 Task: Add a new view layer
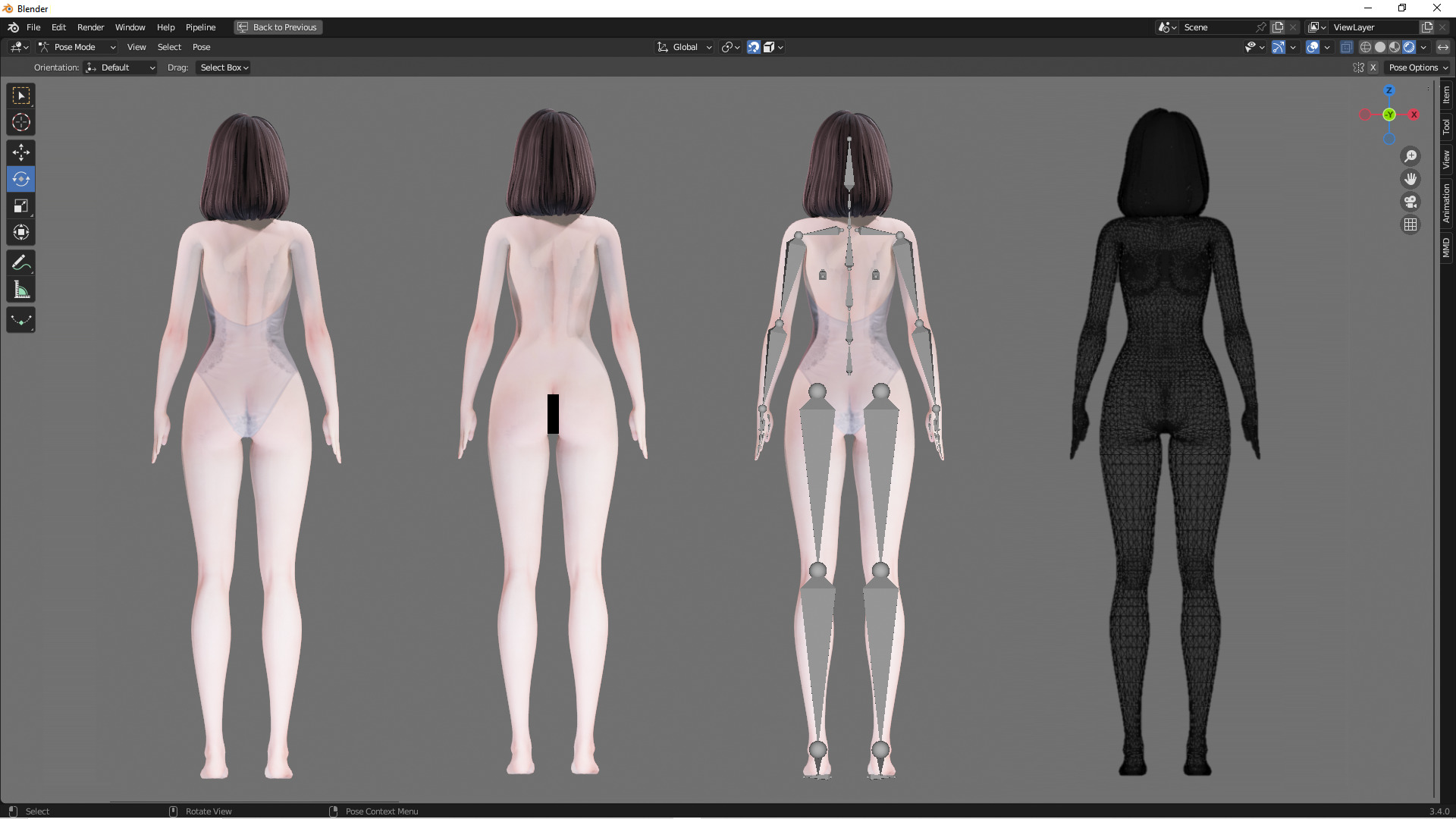point(1427,27)
